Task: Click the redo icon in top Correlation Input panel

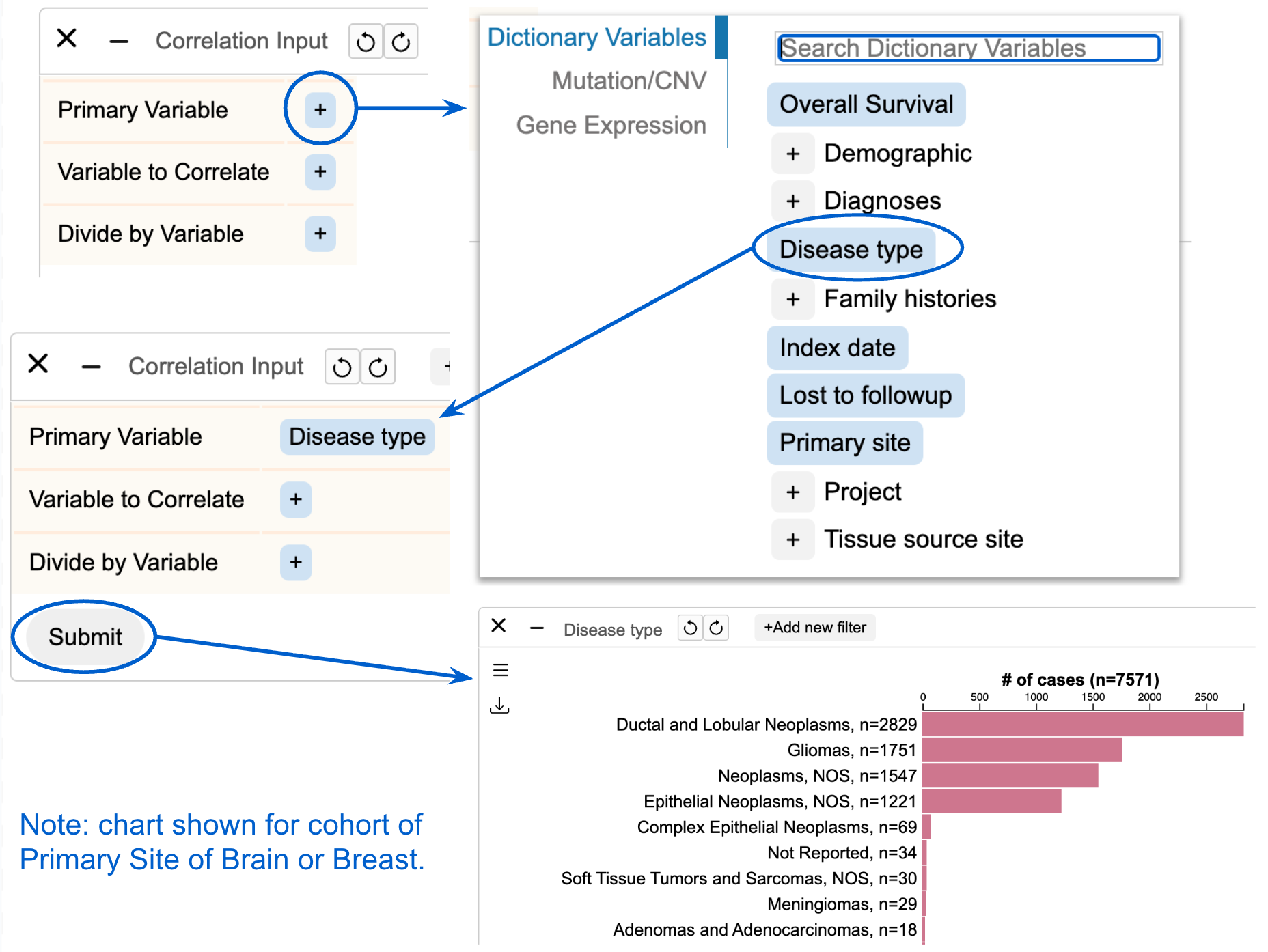Action: [x=401, y=42]
